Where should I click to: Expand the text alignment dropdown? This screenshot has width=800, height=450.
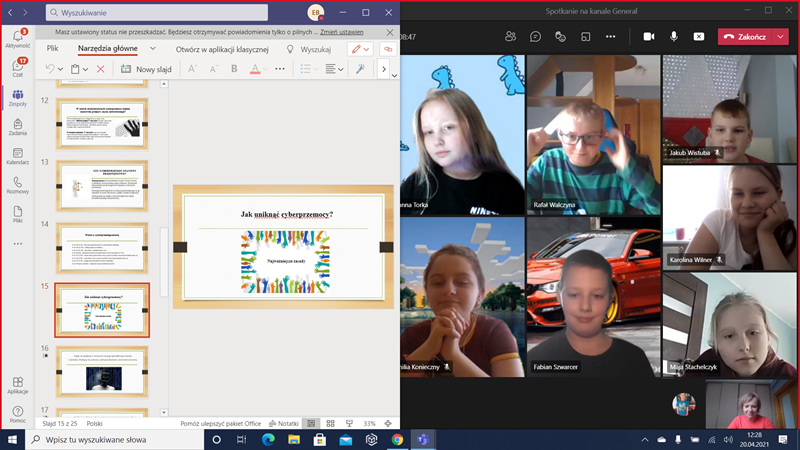(340, 69)
